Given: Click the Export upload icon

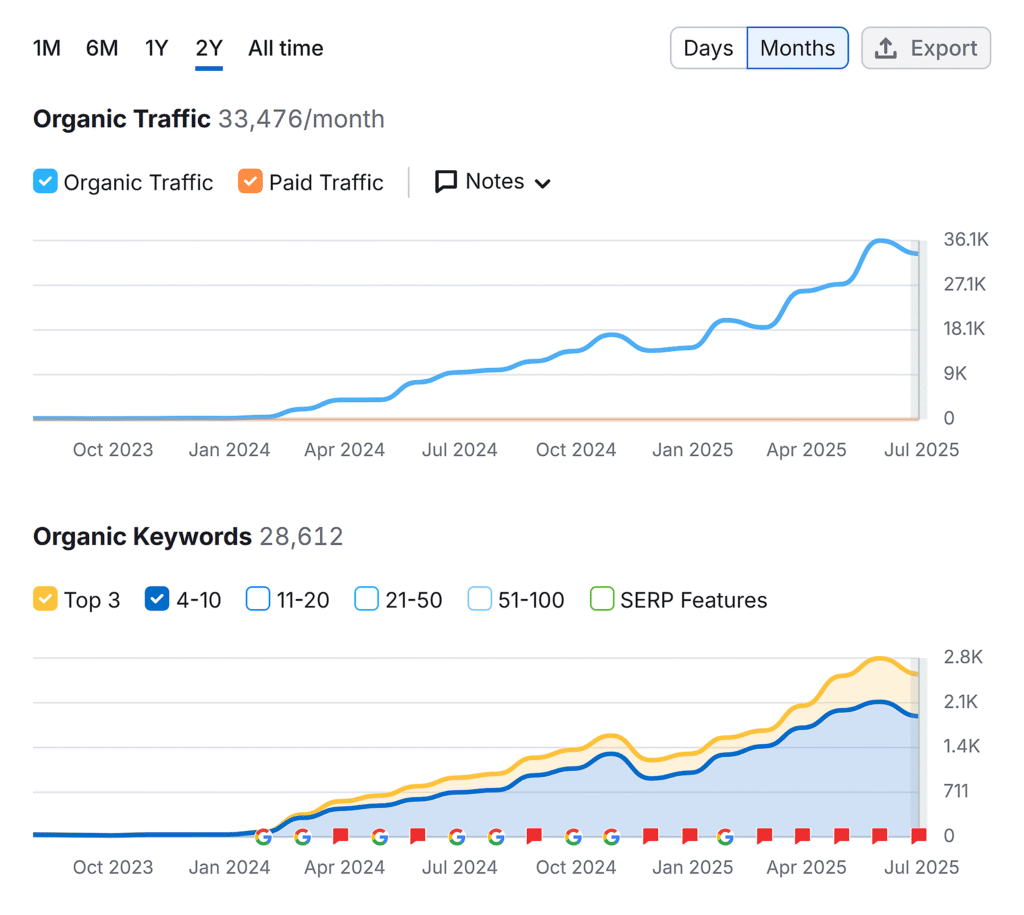Looking at the screenshot, I should (x=886, y=47).
